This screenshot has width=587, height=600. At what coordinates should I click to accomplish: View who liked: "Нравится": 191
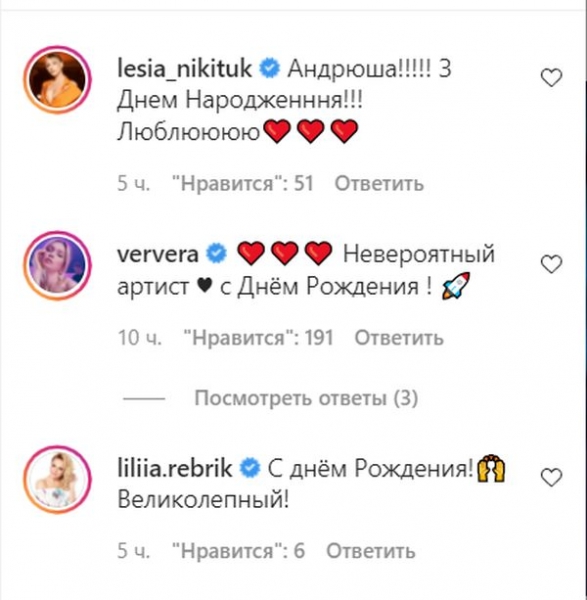point(258,338)
